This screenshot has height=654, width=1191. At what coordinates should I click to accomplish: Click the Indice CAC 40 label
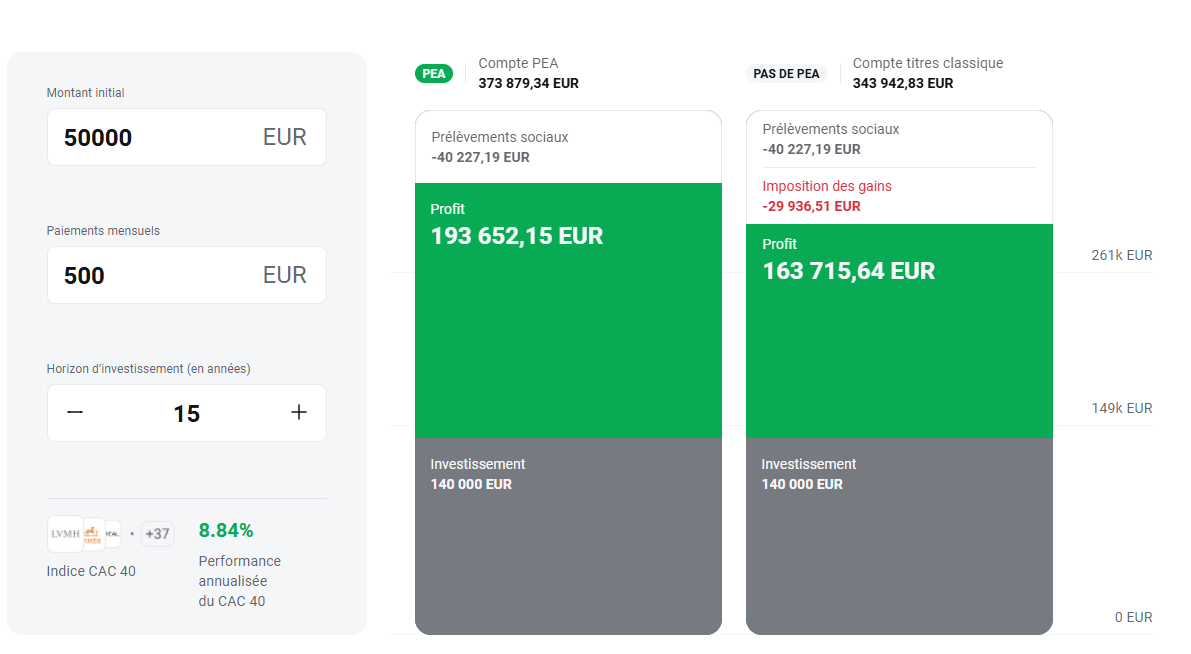(x=91, y=571)
